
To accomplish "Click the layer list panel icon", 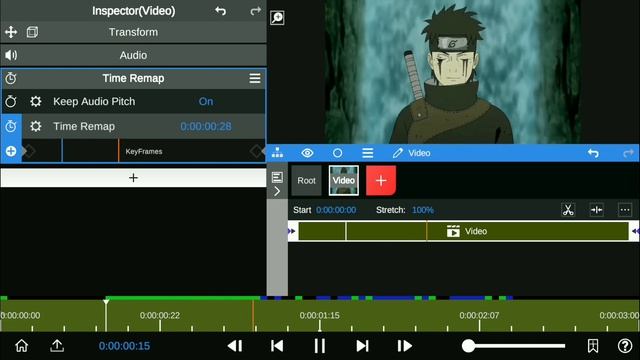I will (x=277, y=177).
